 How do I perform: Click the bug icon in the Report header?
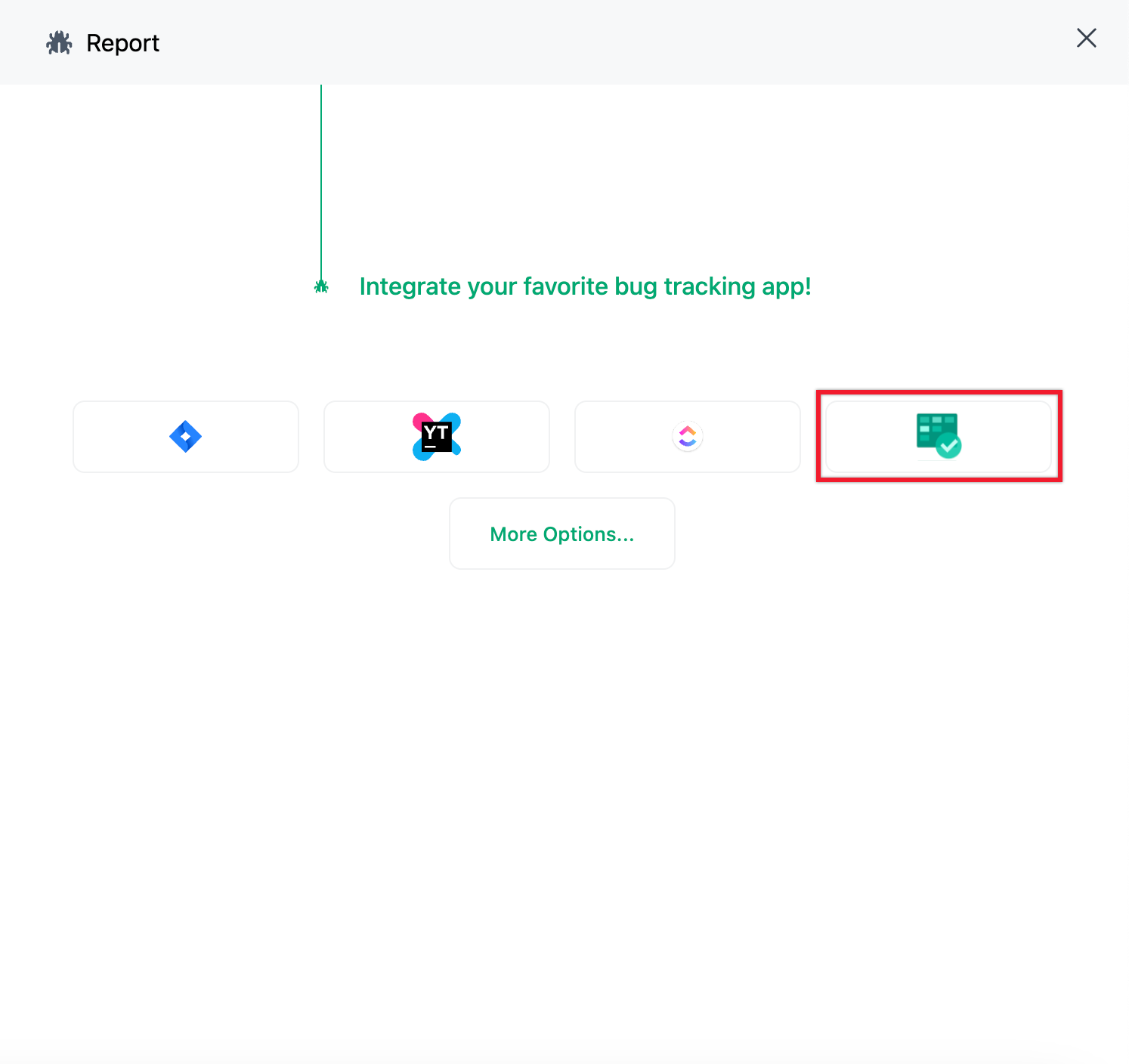(60, 42)
